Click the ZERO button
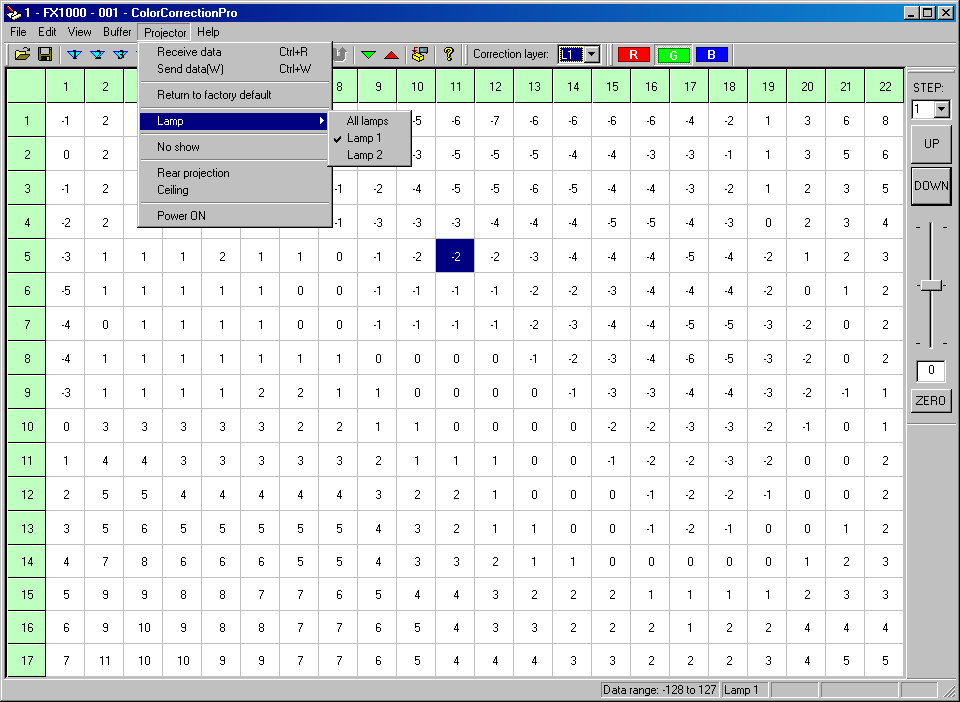The height and width of the screenshot is (702, 960). pyautogui.click(x=931, y=401)
